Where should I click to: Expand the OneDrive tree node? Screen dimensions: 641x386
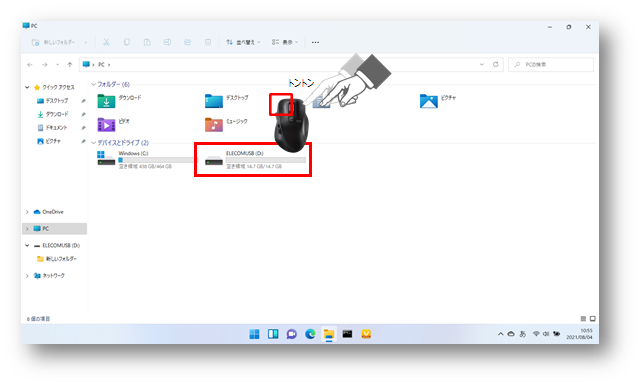(x=27, y=212)
